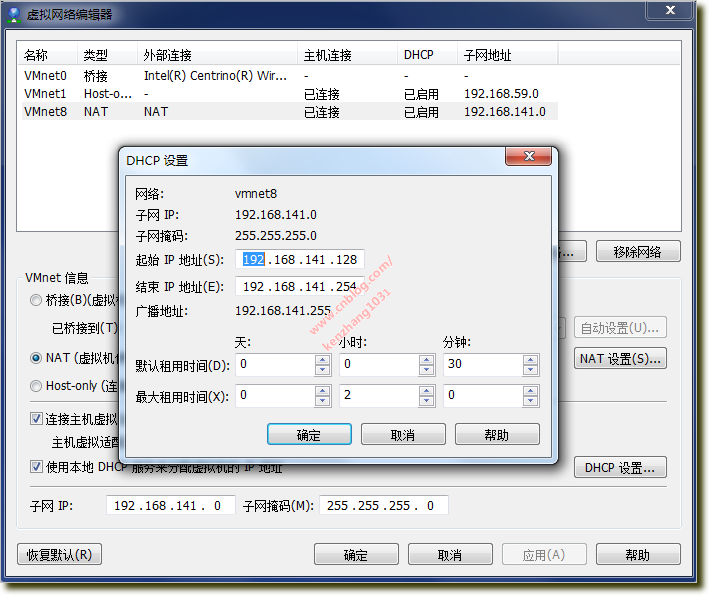Click the 默认租用时间 minutes input showing 30
This screenshot has height=595, width=709.
click(483, 364)
